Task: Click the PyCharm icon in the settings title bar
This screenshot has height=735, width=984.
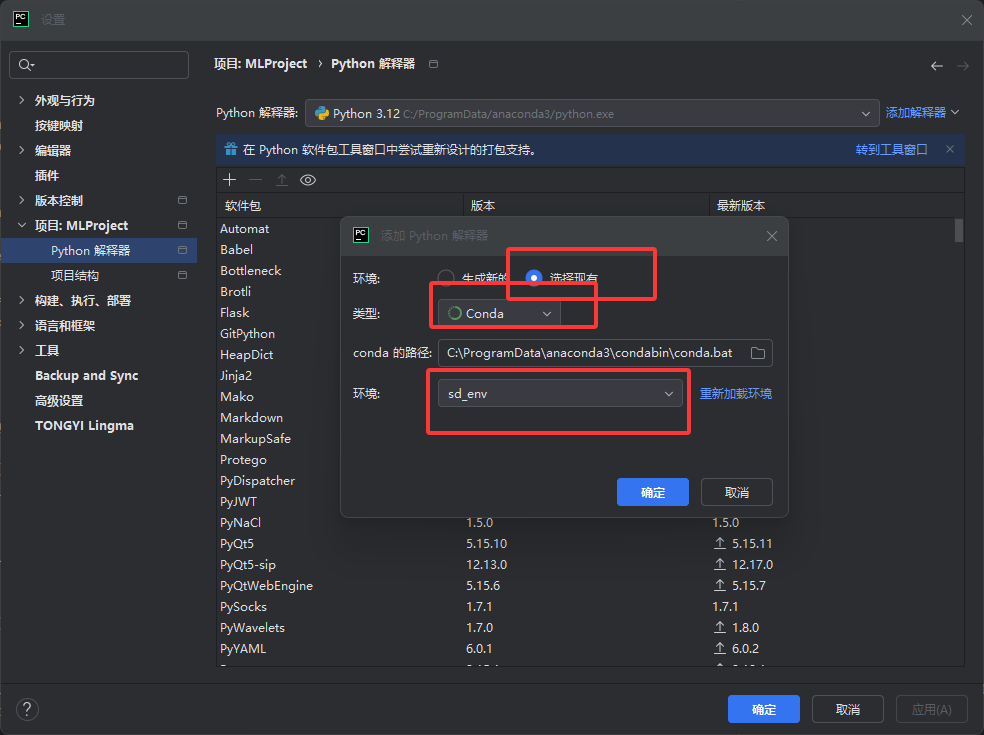Action: click(x=21, y=19)
